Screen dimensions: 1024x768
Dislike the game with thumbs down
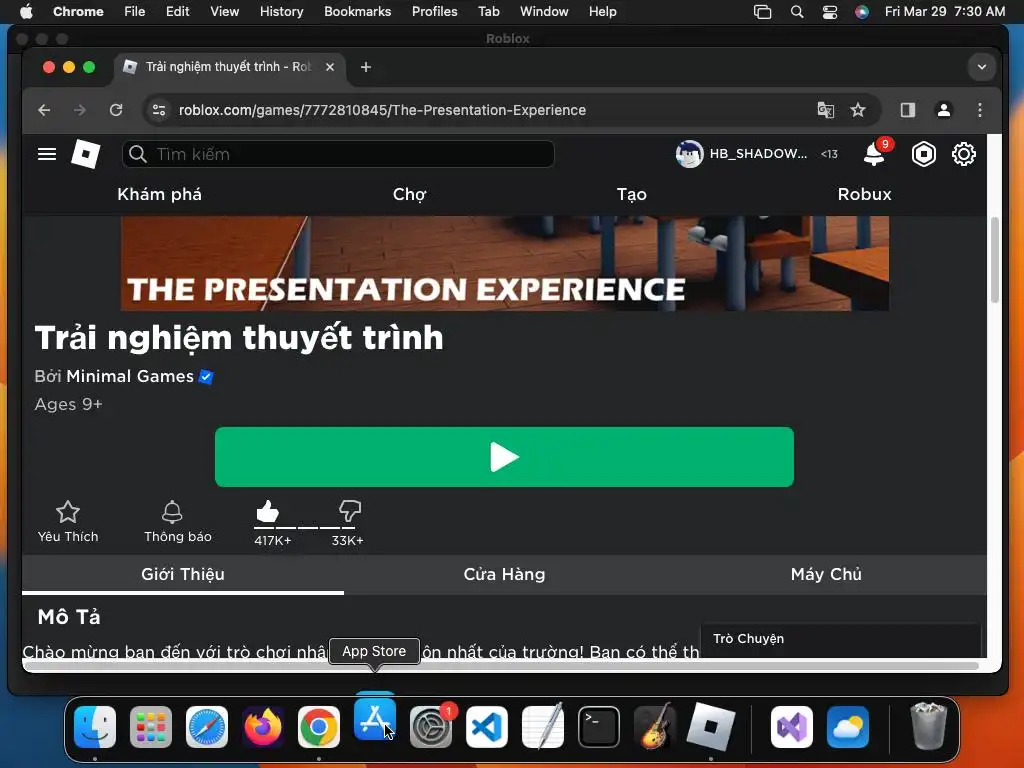click(x=350, y=511)
